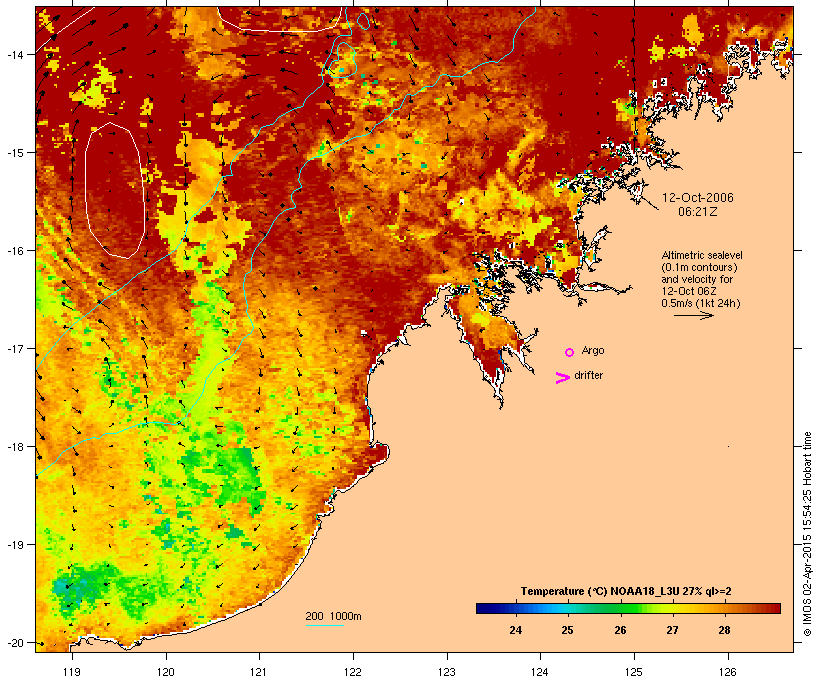This screenshot has height=680, width=820.
Task: Click the temperature color bar legend
Action: (628, 608)
